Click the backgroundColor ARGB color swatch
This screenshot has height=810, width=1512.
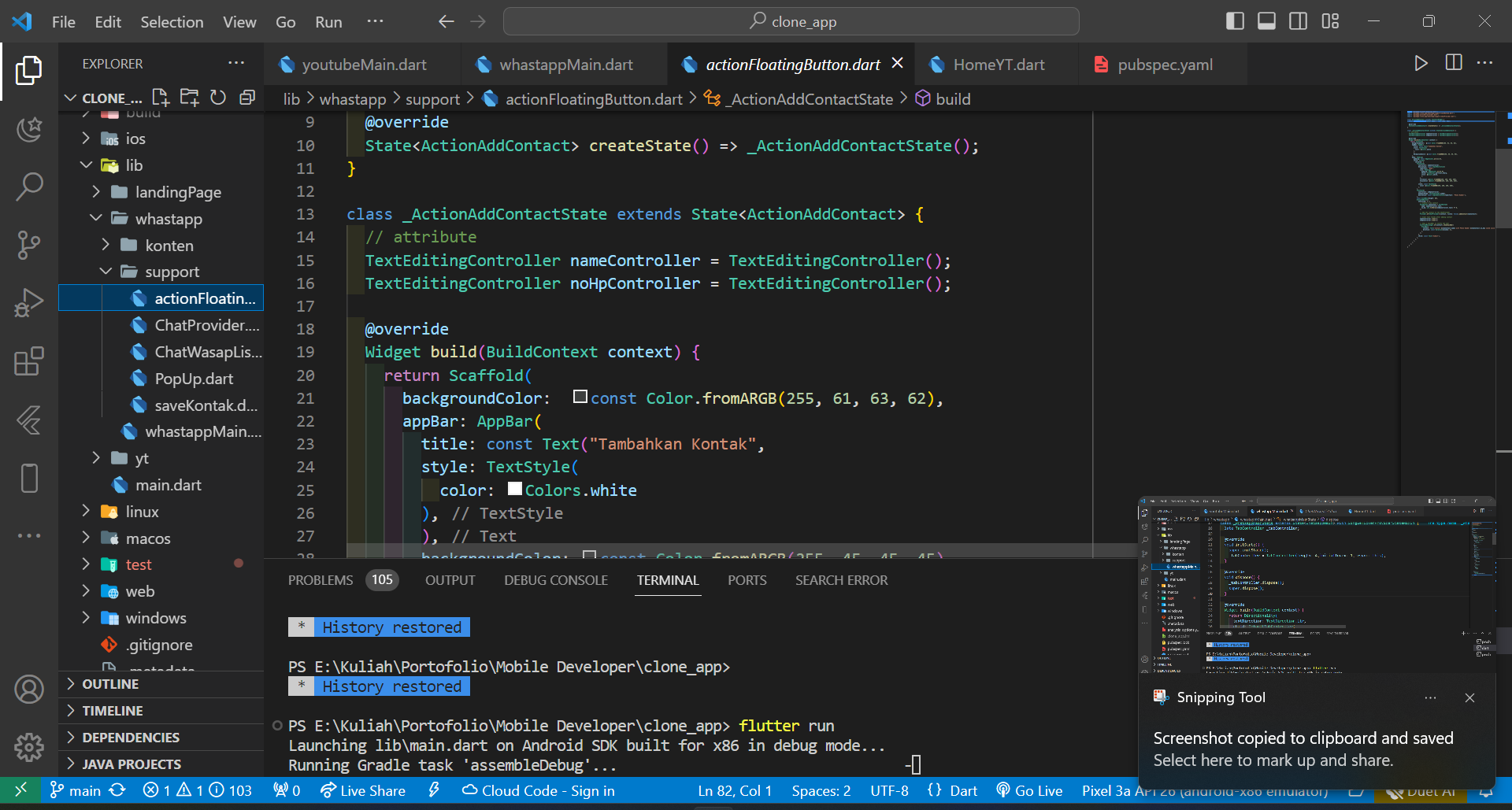click(580, 397)
